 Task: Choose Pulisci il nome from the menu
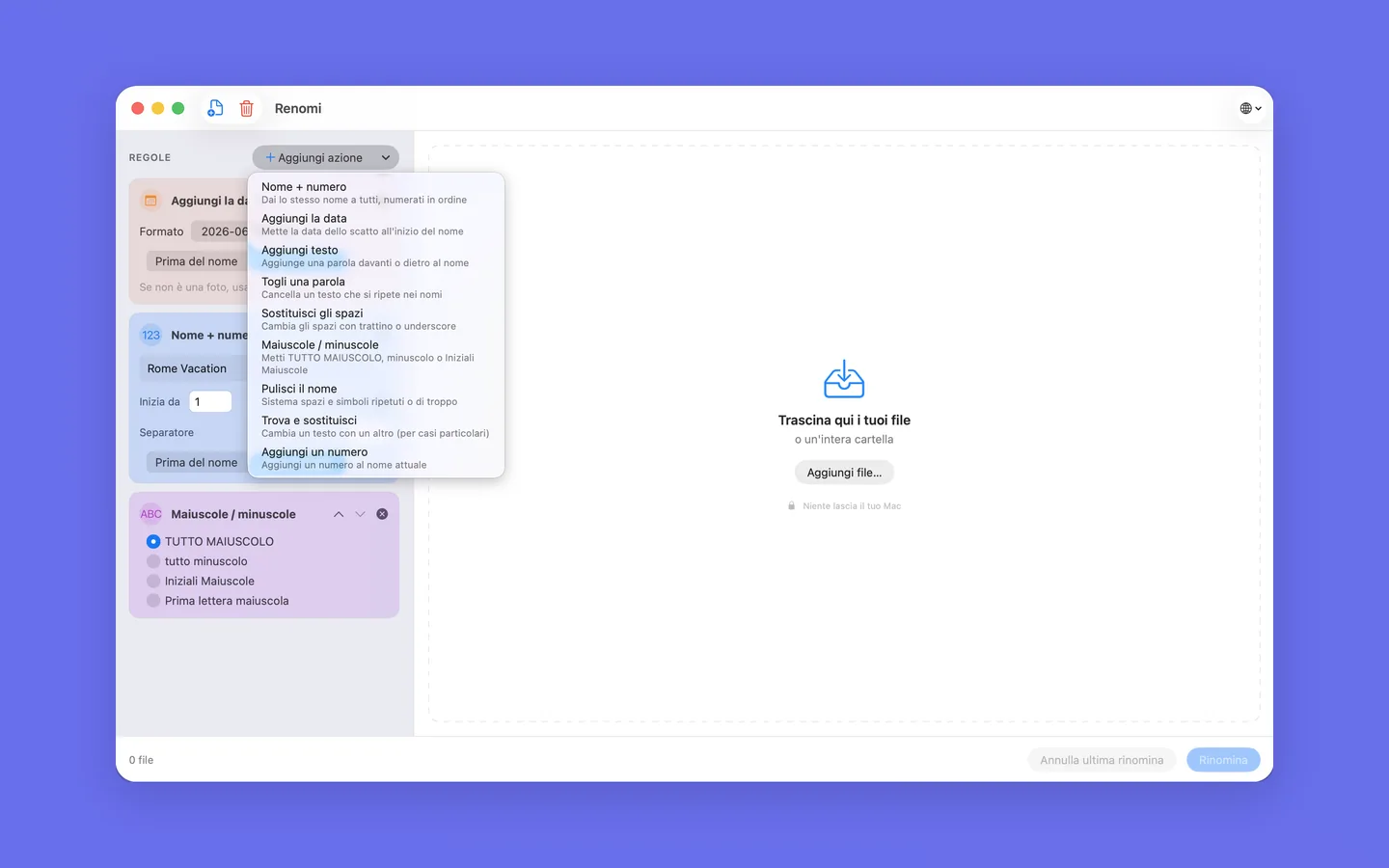[376, 394]
